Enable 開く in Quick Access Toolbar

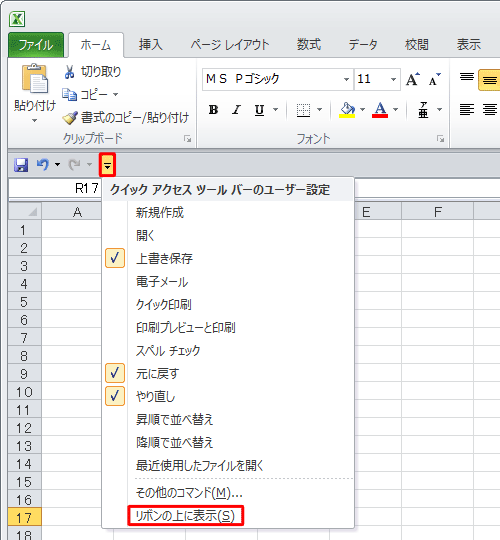(145, 236)
